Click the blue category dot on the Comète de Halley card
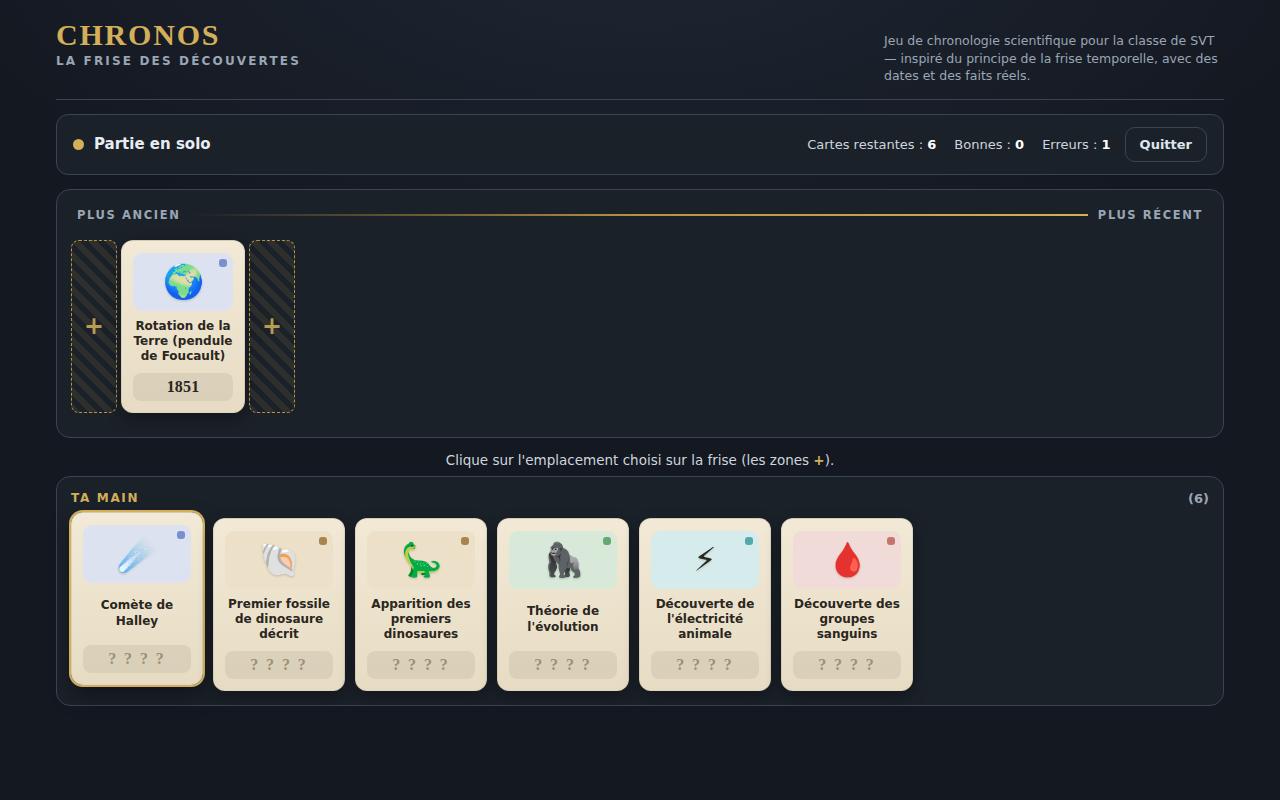The image size is (1280, 800). click(x=181, y=535)
